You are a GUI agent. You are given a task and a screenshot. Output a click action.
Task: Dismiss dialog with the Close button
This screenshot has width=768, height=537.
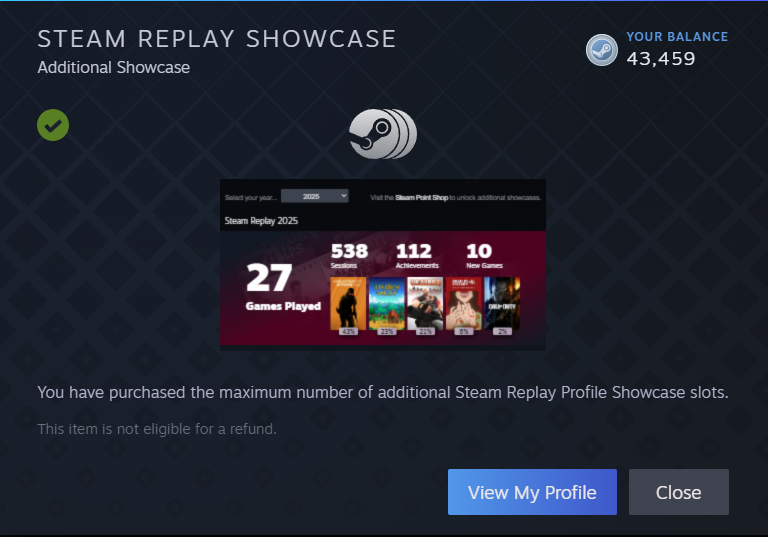coord(678,492)
